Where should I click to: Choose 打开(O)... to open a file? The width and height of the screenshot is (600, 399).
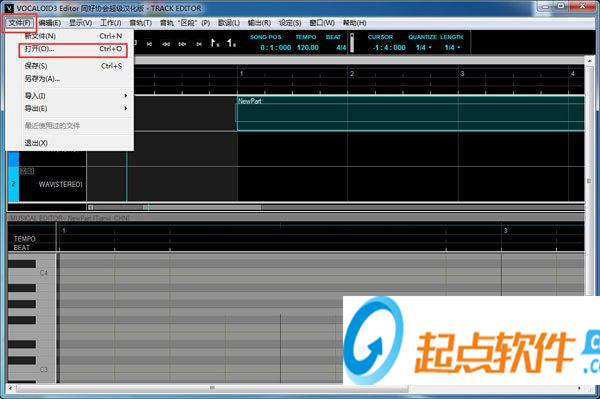(x=73, y=49)
